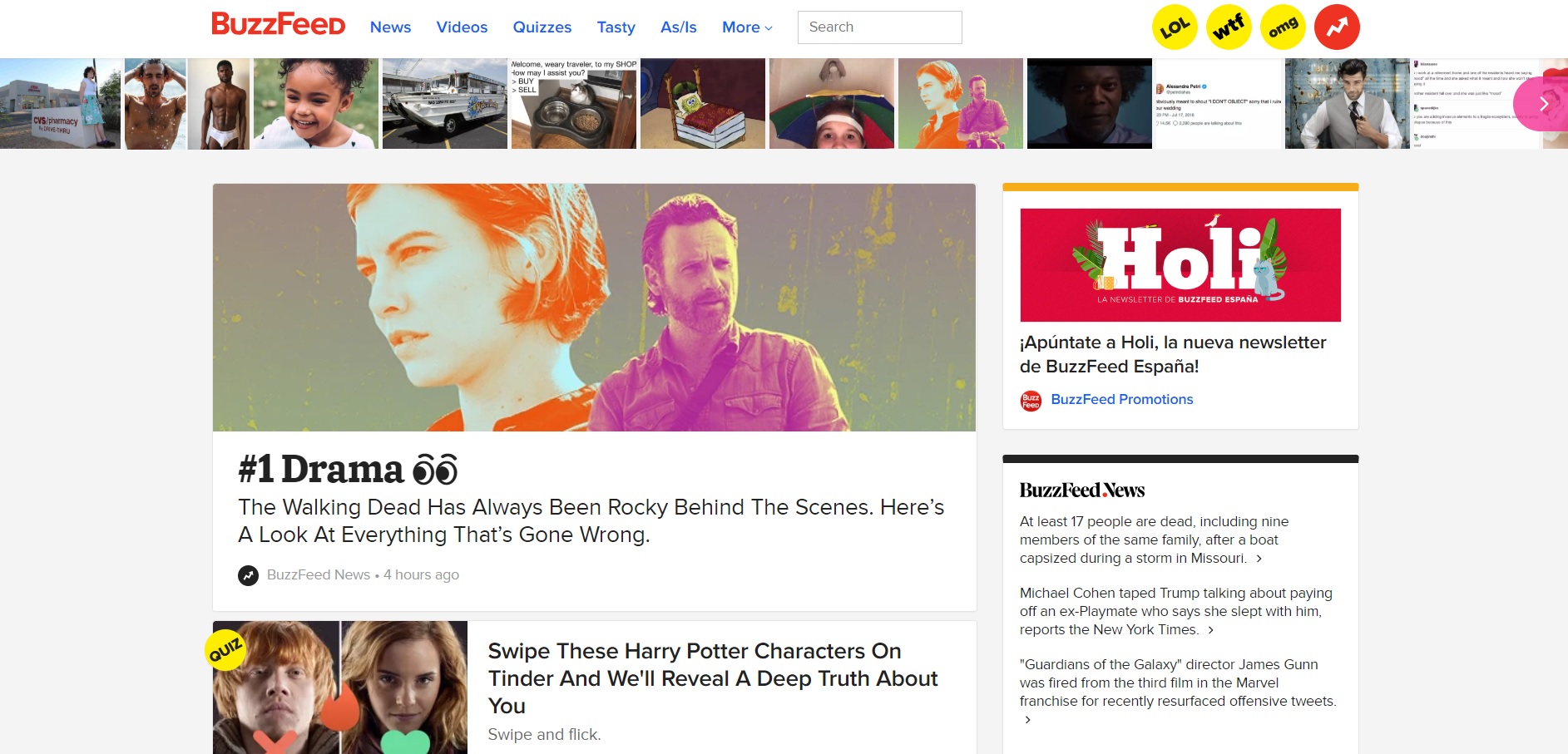Click the trending icon beside BuzzFeed News byline
The width and height of the screenshot is (1568, 754).
[x=248, y=575]
